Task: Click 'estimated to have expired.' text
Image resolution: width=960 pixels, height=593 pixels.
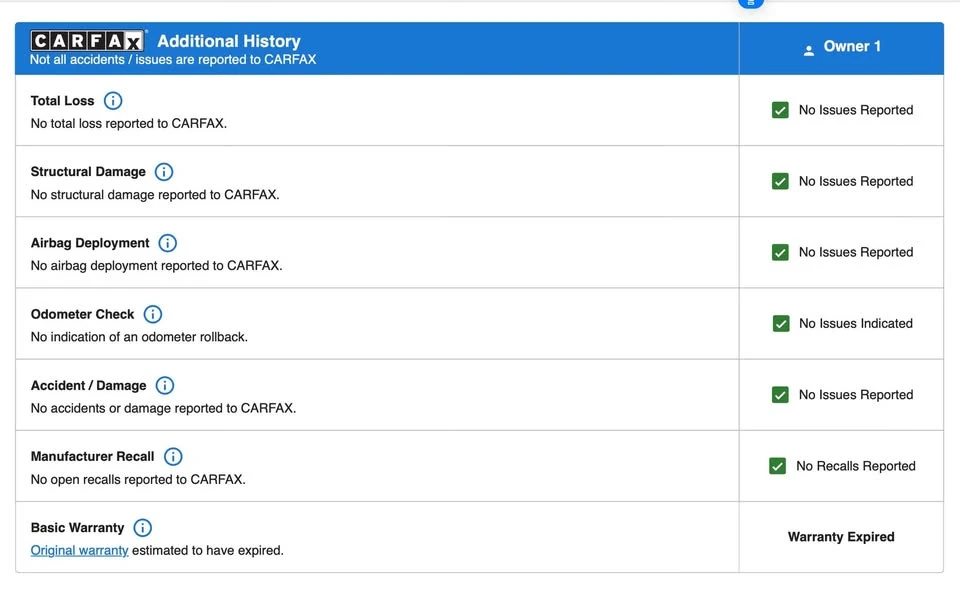Action: click(208, 550)
